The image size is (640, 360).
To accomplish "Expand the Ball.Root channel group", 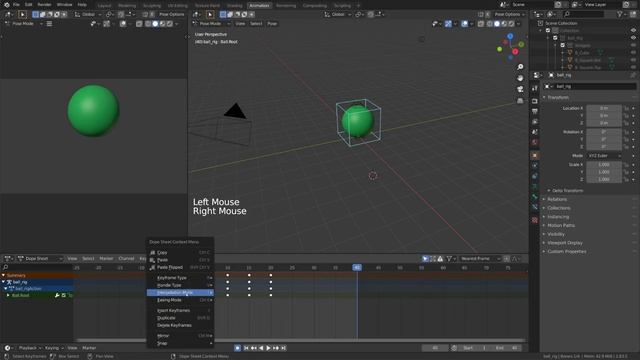I will click(x=8, y=295).
